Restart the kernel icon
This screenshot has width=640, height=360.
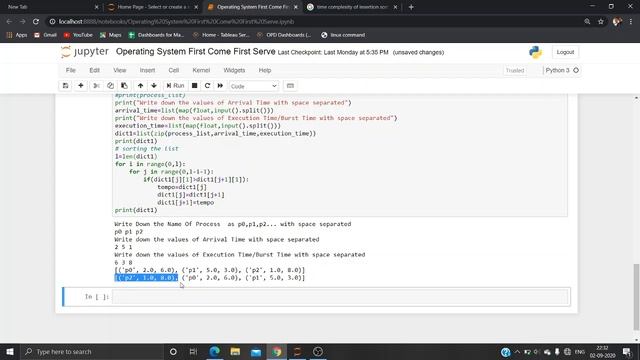(207, 86)
